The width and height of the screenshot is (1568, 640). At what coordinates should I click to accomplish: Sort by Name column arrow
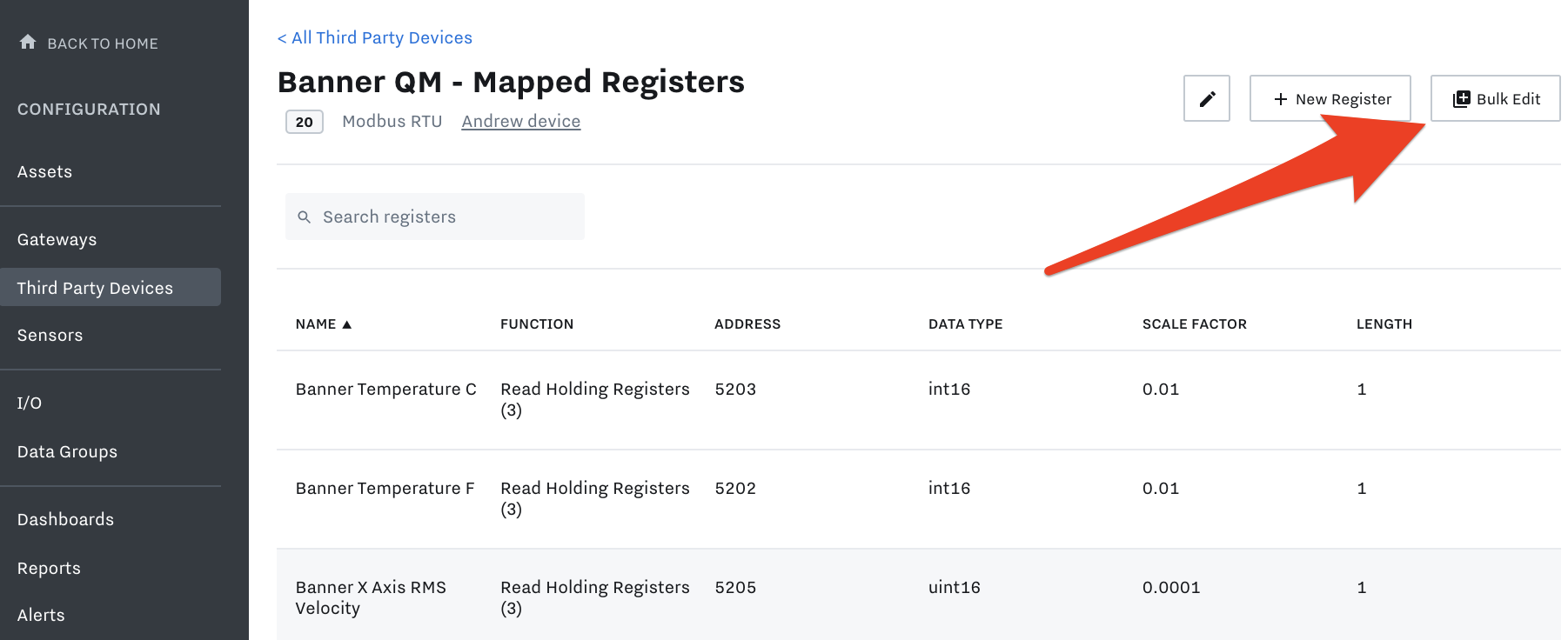[346, 324]
